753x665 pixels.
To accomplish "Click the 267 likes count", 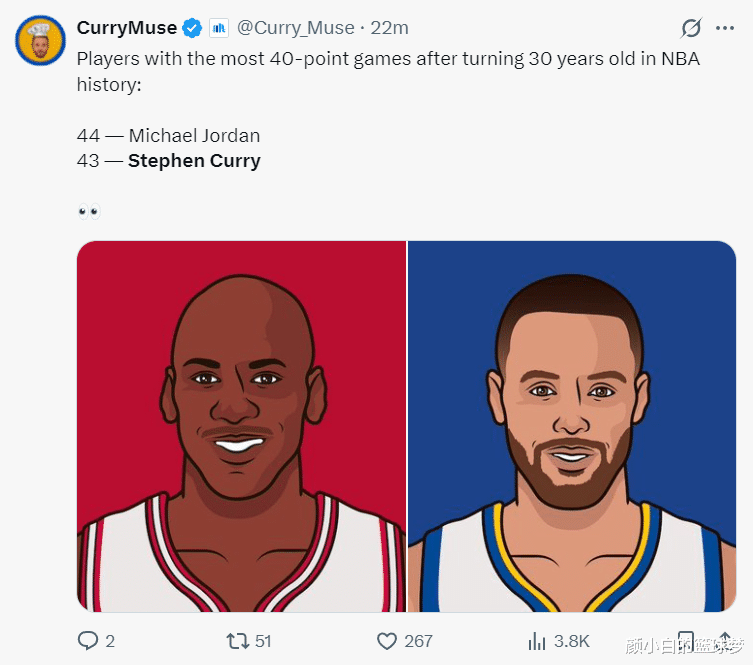I will (418, 641).
